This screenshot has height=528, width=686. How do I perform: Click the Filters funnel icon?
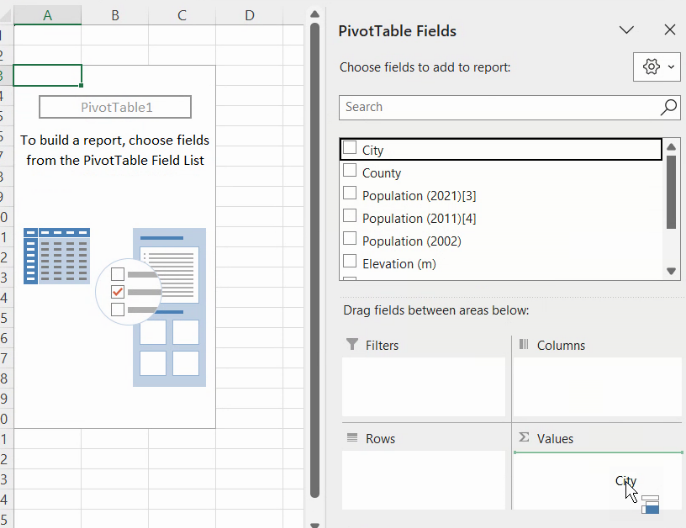[x=352, y=345]
